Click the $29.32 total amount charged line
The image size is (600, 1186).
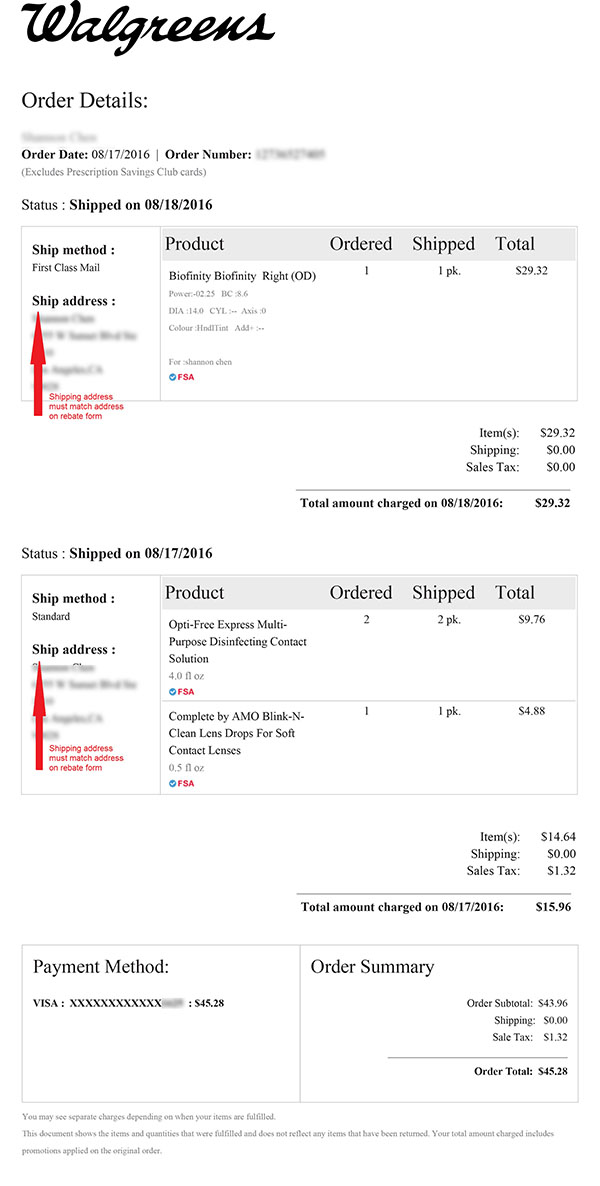pos(435,502)
